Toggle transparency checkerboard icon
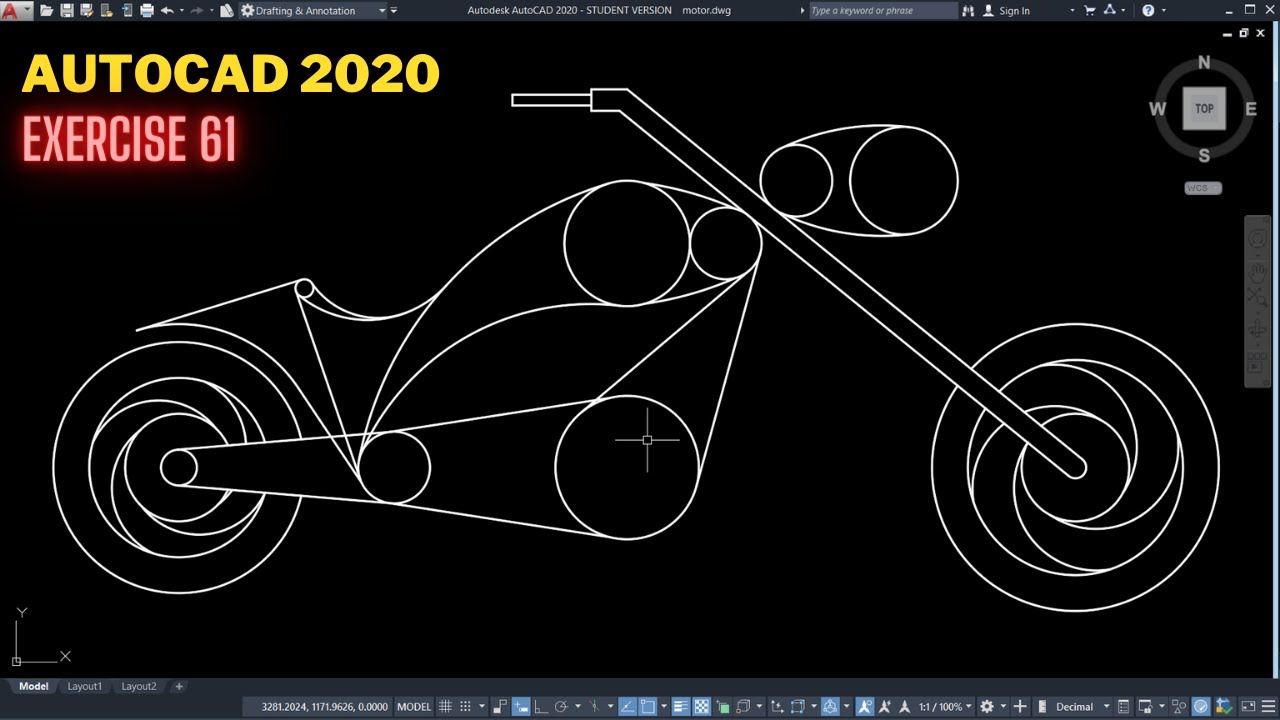The image size is (1280, 720). coord(701,707)
